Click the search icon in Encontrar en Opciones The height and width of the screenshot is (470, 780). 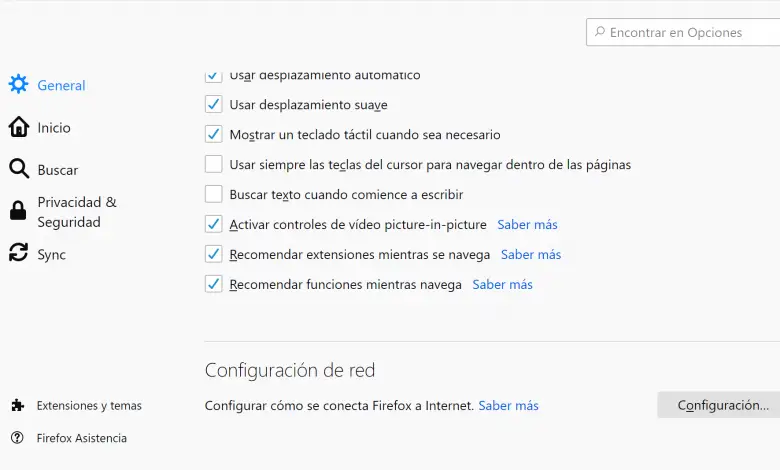599,32
